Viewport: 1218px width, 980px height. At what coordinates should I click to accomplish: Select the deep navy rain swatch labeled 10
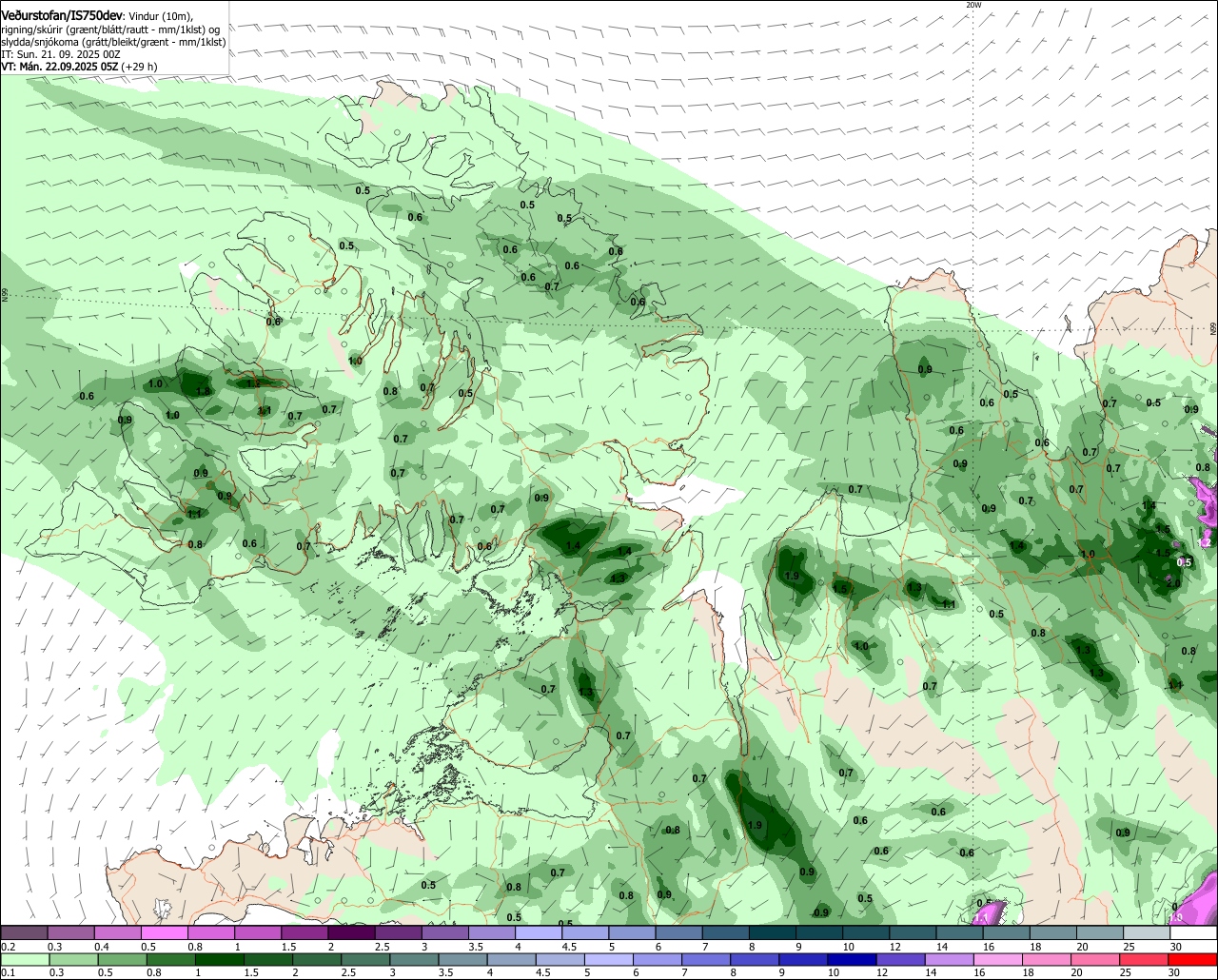pos(852,959)
